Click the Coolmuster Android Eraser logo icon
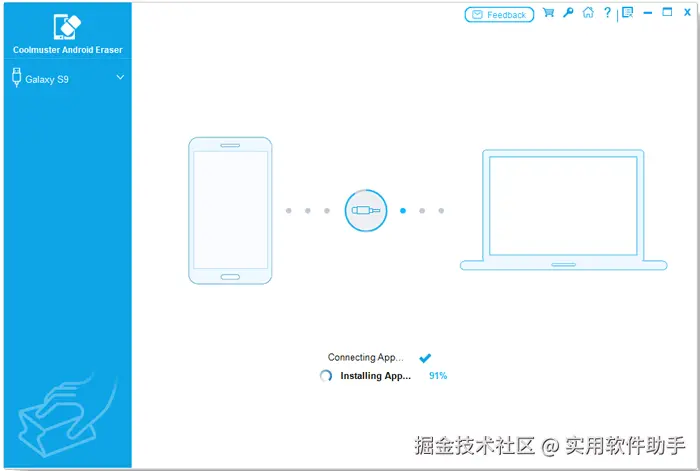The image size is (700, 471). tap(67, 27)
